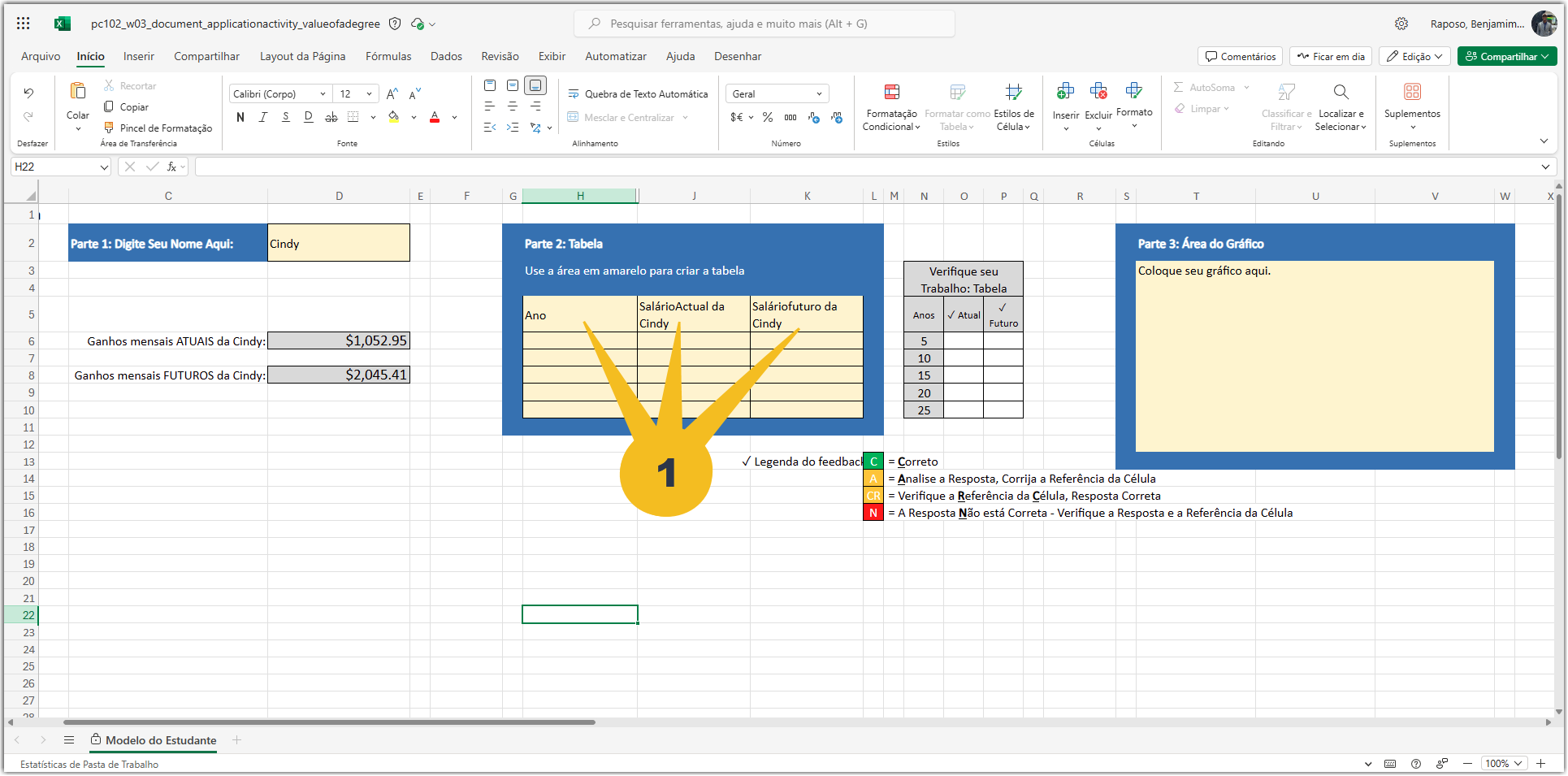The image size is (1568, 776).
Task: Click the percent style icon
Action: (767, 117)
